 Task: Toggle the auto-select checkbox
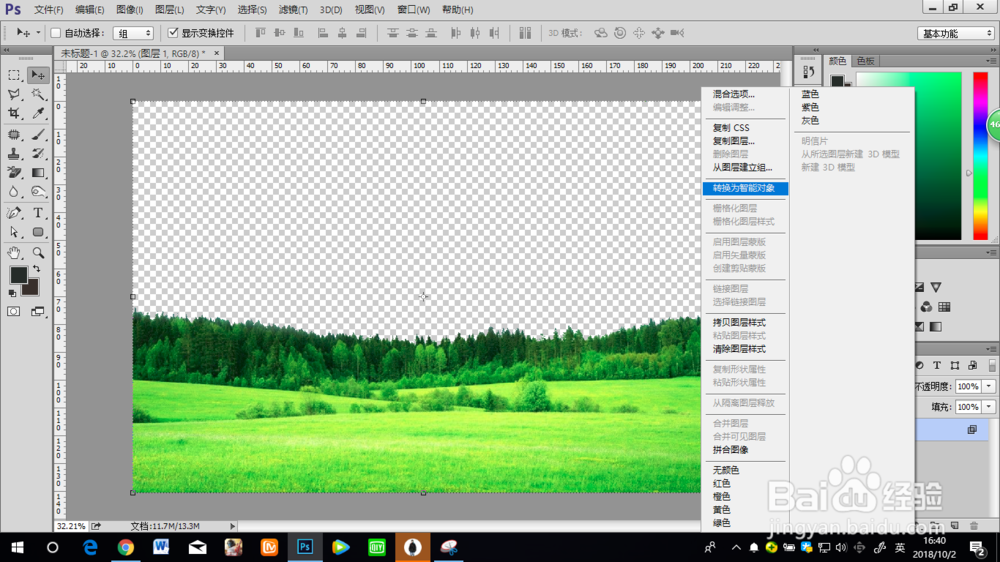click(x=55, y=33)
